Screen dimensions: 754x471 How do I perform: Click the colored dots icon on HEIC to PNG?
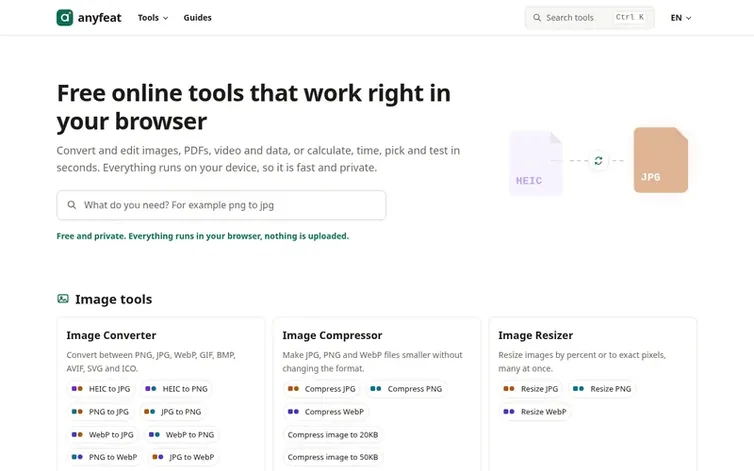click(x=151, y=389)
